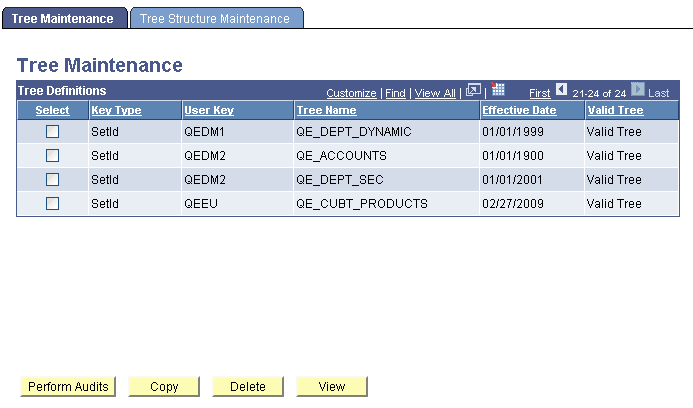Click the View button
Image resolution: width=693 pixels, height=408 pixels.
click(x=332, y=387)
